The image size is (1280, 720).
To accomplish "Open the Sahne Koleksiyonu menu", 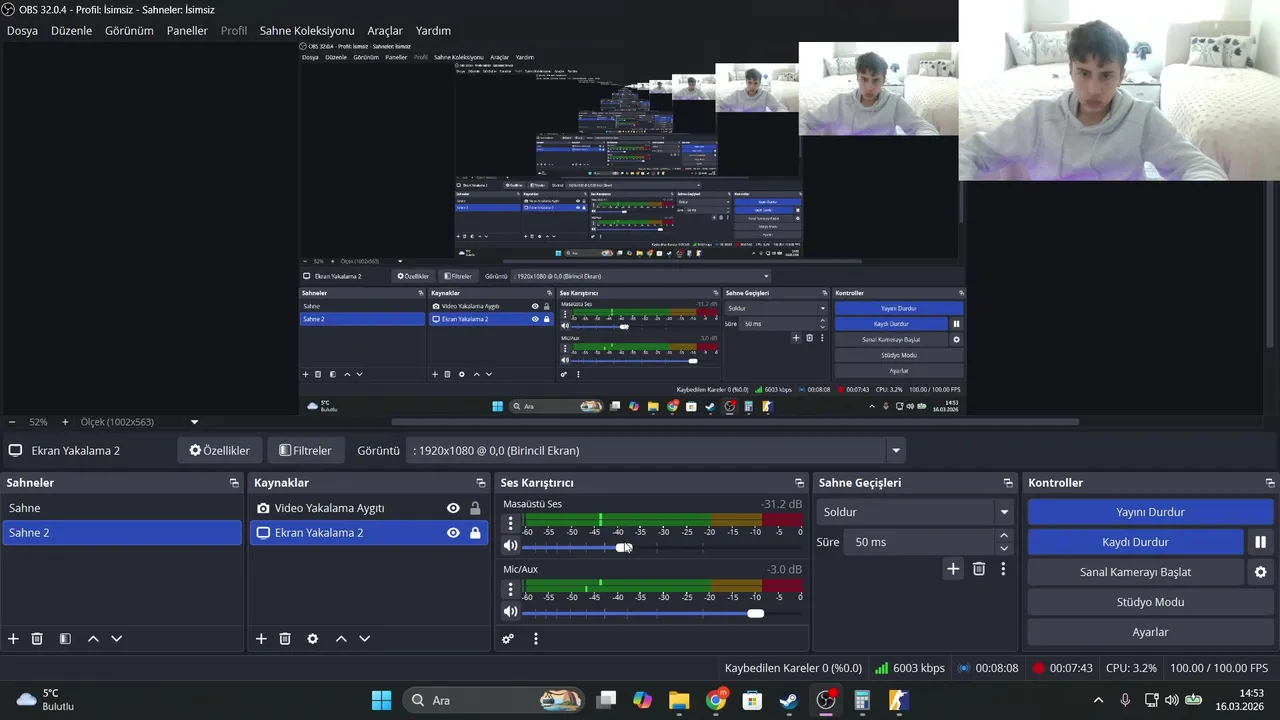I will coord(307,31).
